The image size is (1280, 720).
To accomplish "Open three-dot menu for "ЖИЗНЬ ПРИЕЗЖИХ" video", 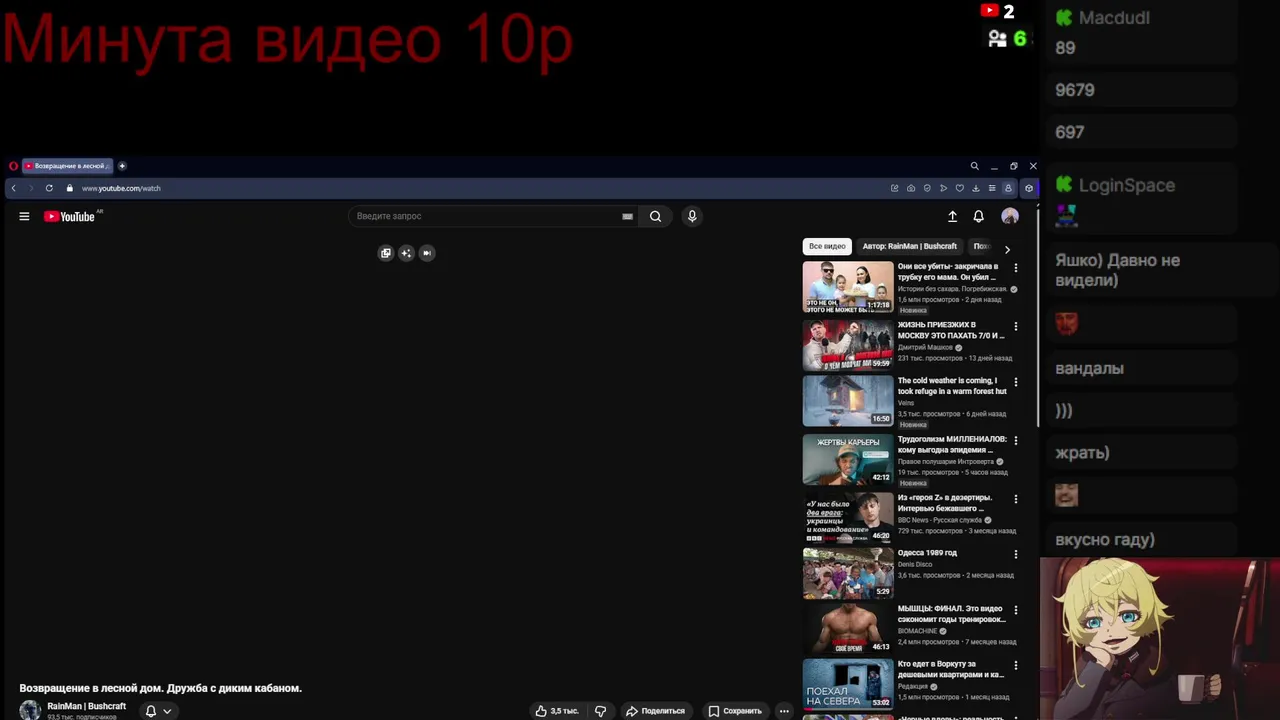I will coord(1016,326).
